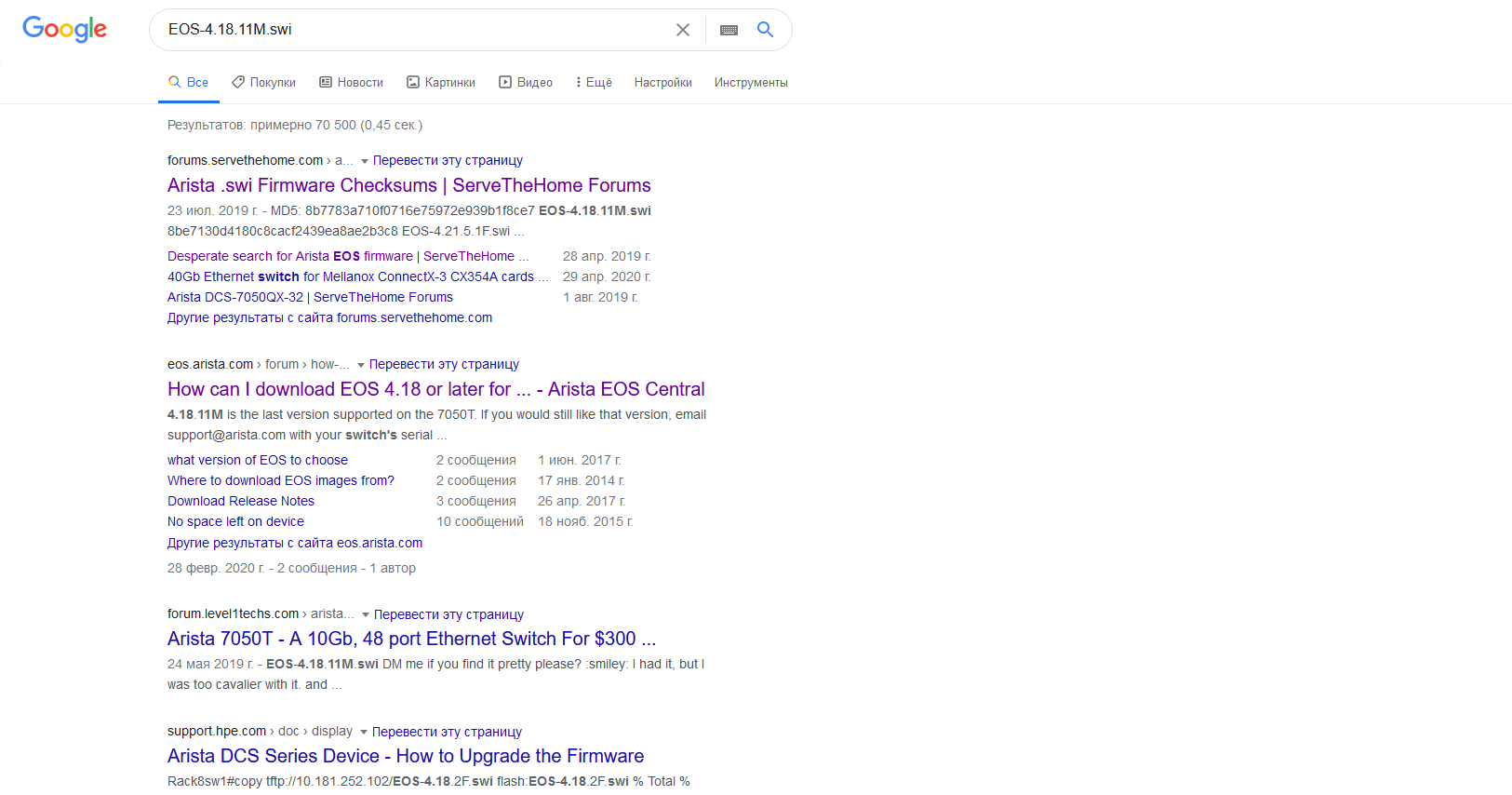
Task: Translate the eos.arista.com result page
Action: [x=444, y=364]
